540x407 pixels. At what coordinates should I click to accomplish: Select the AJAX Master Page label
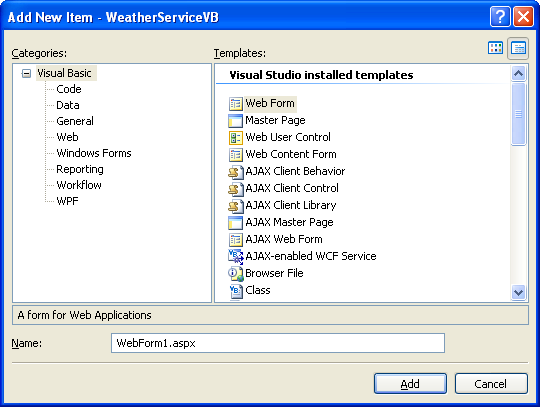click(289, 222)
